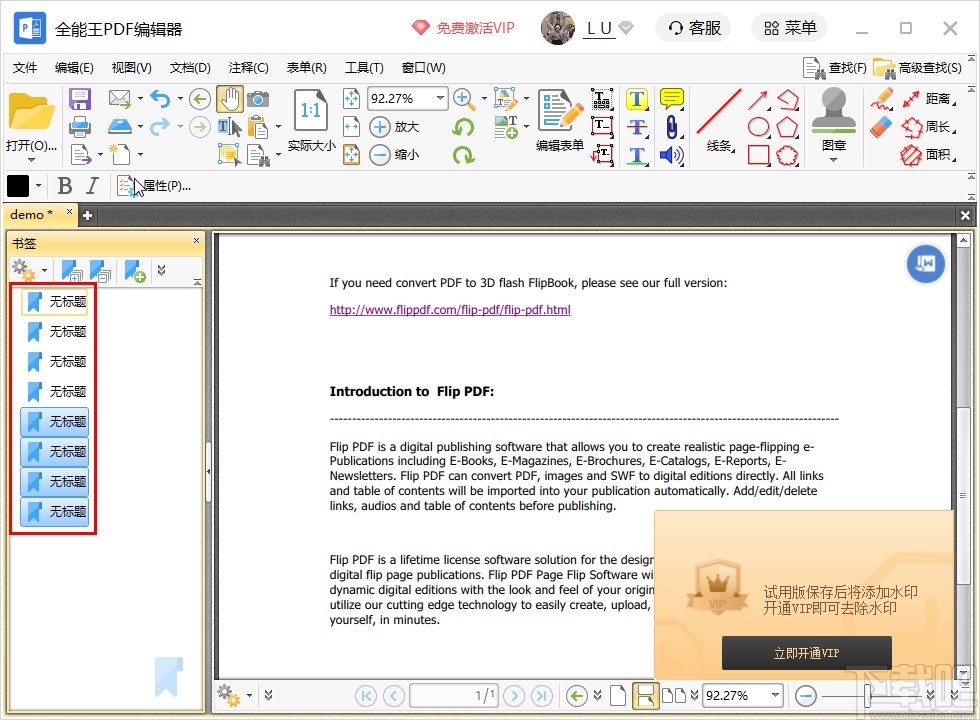Click the 菜单 menu button
The image size is (980, 720).
coord(789,28)
